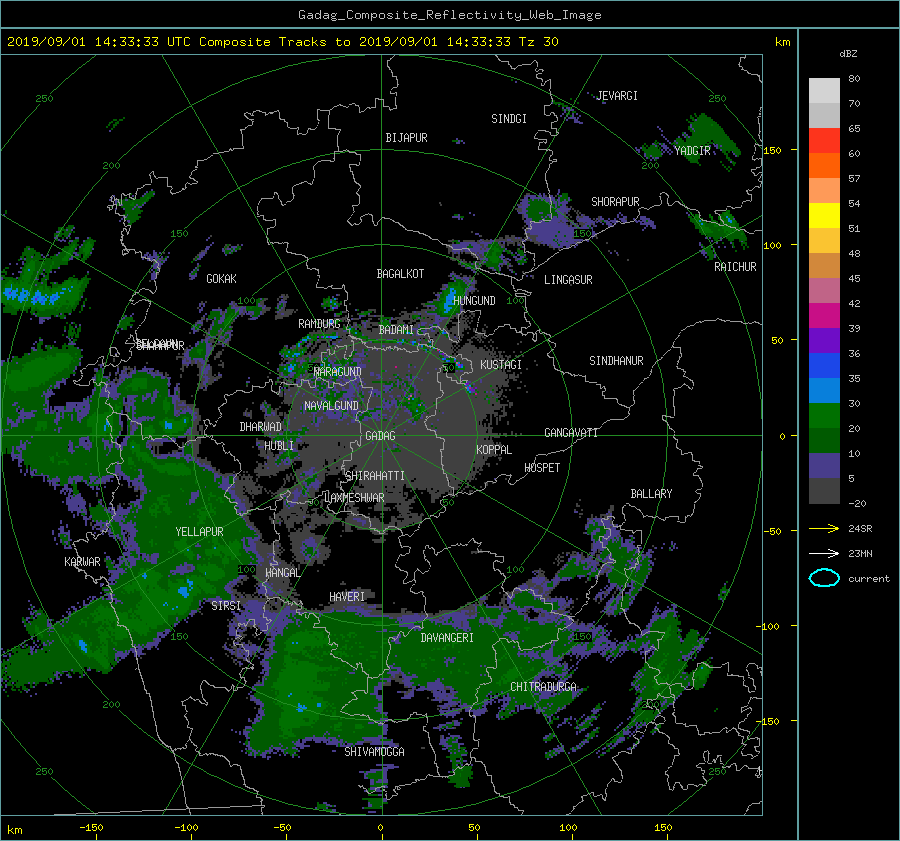Click the cyan current ellipse legend icon
This screenshot has width=900, height=841.
point(824,578)
